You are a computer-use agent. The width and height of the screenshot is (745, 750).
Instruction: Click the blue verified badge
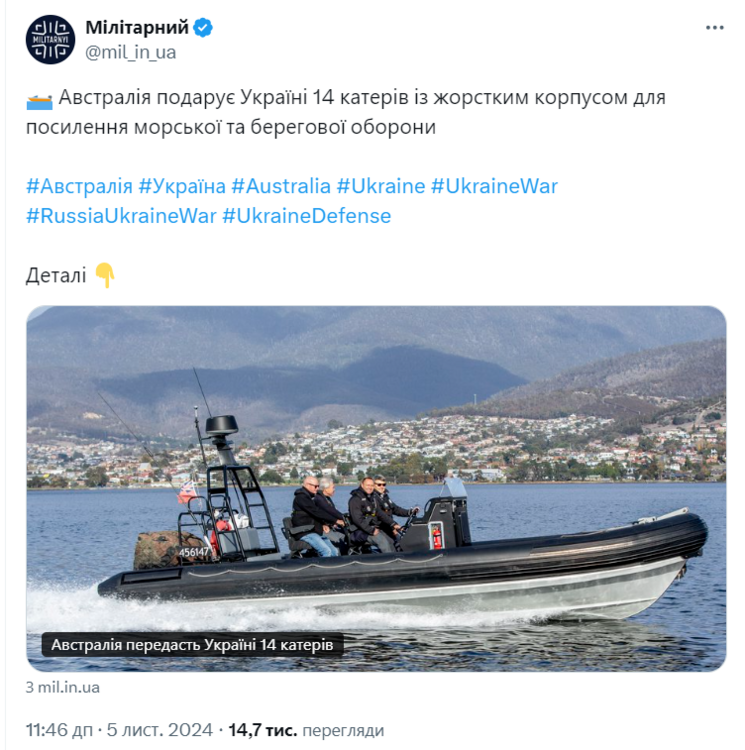(203, 28)
